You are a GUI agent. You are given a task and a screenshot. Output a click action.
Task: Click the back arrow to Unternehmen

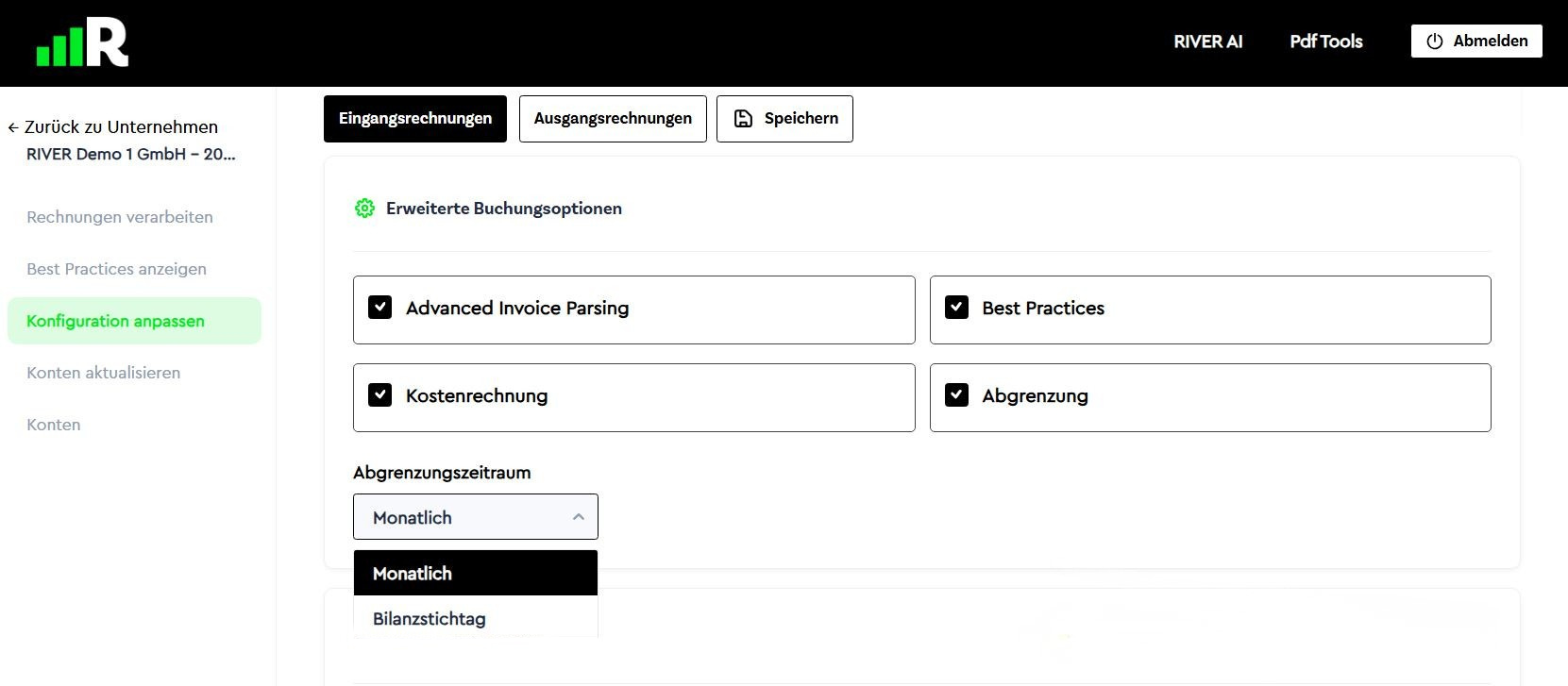[x=13, y=127]
